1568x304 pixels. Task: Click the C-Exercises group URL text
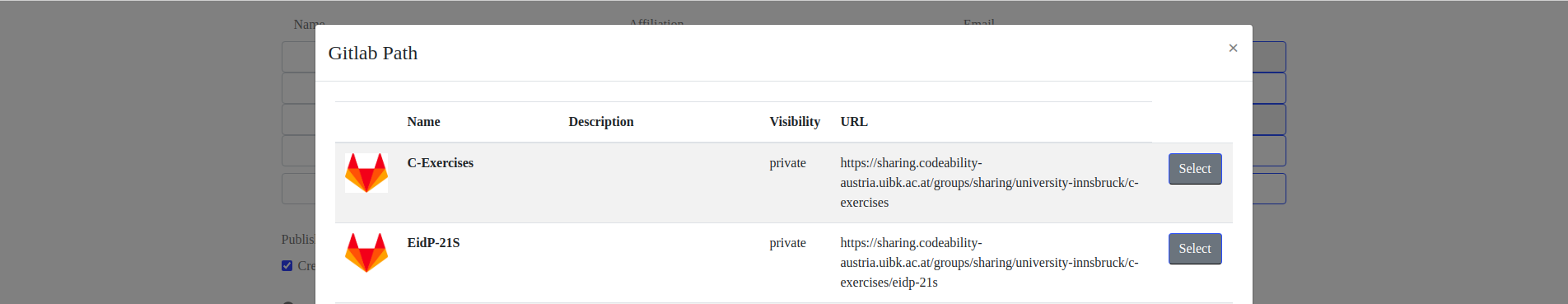pos(989,183)
